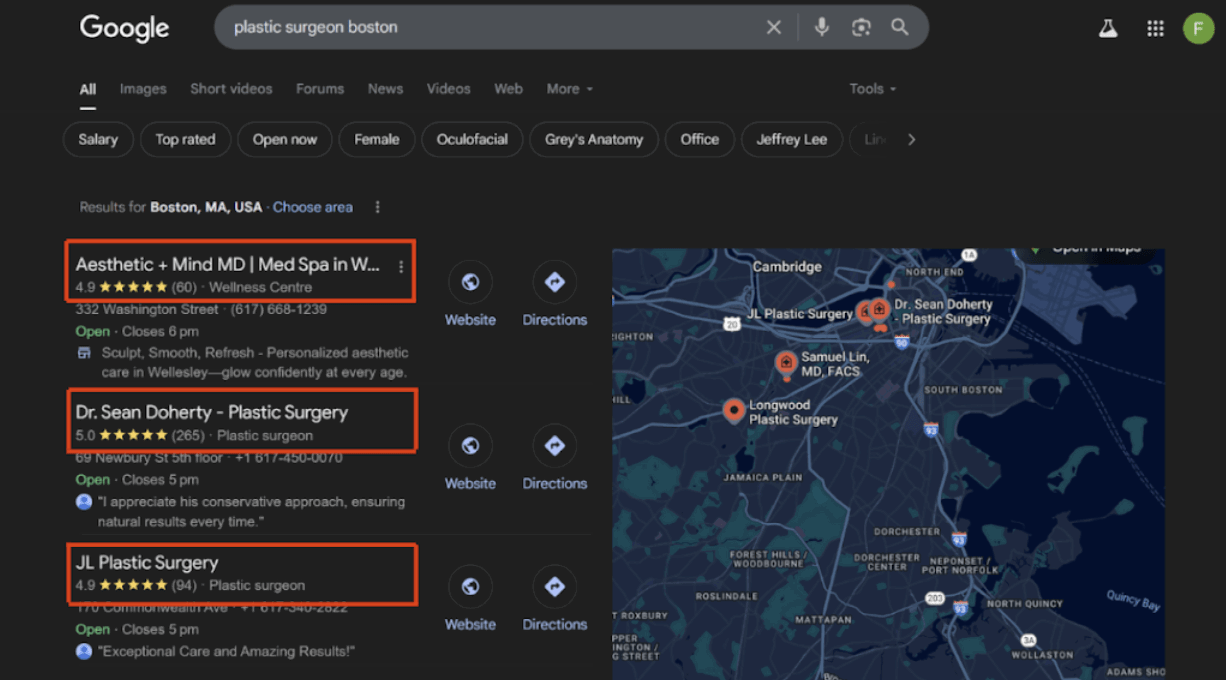
Task: Open Google Lens image search icon
Action: tap(861, 28)
